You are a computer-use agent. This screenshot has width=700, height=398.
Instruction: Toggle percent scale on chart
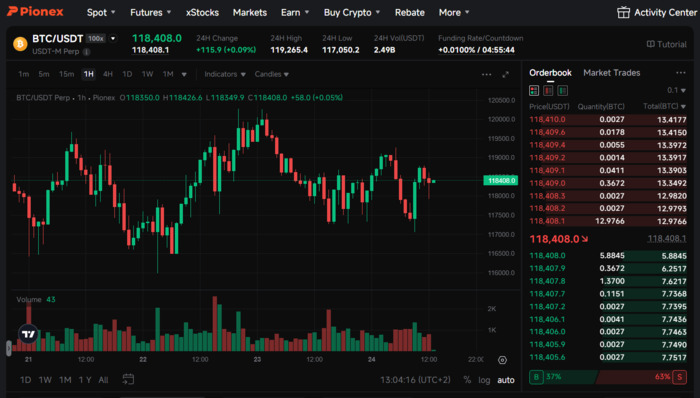[x=467, y=380]
